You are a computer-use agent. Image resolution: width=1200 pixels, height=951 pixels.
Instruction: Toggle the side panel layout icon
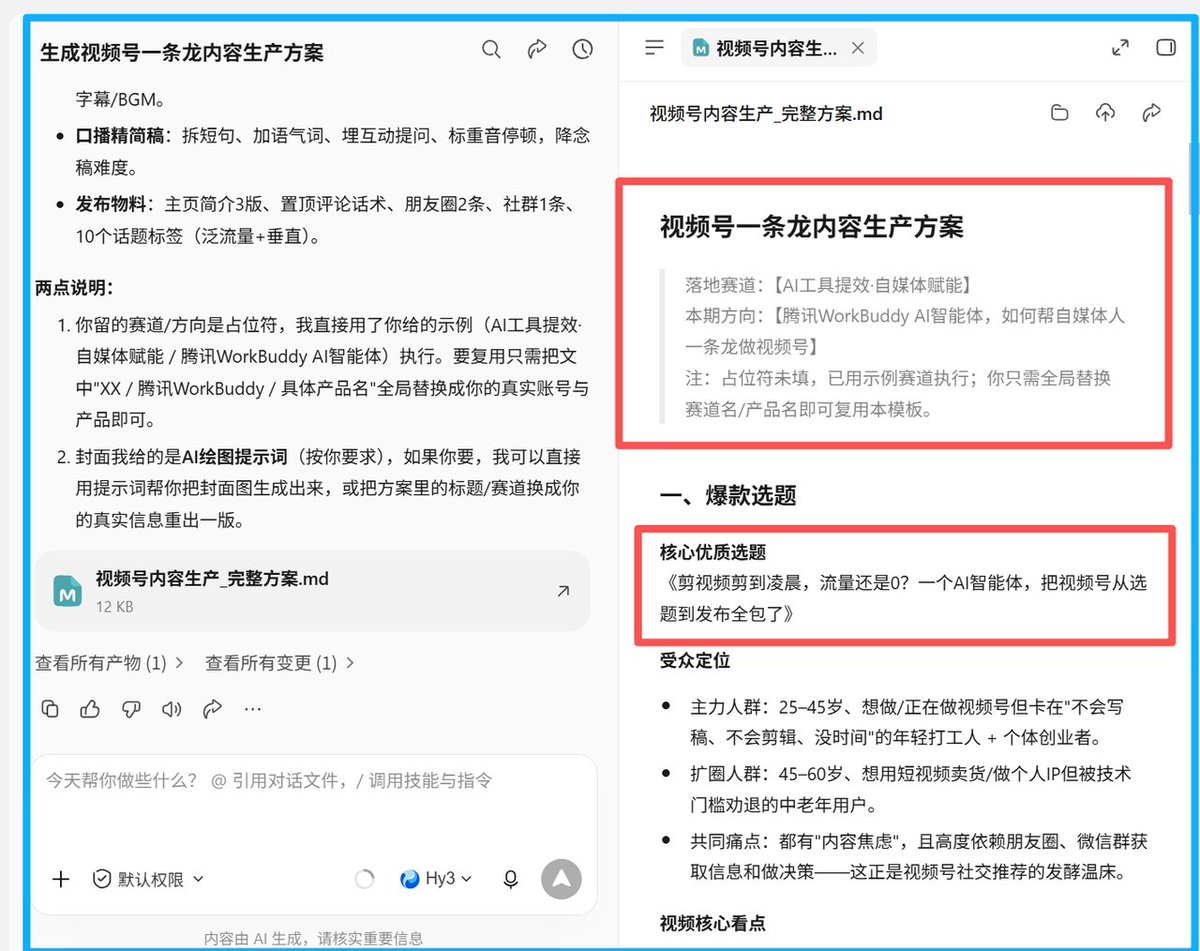(1166, 47)
